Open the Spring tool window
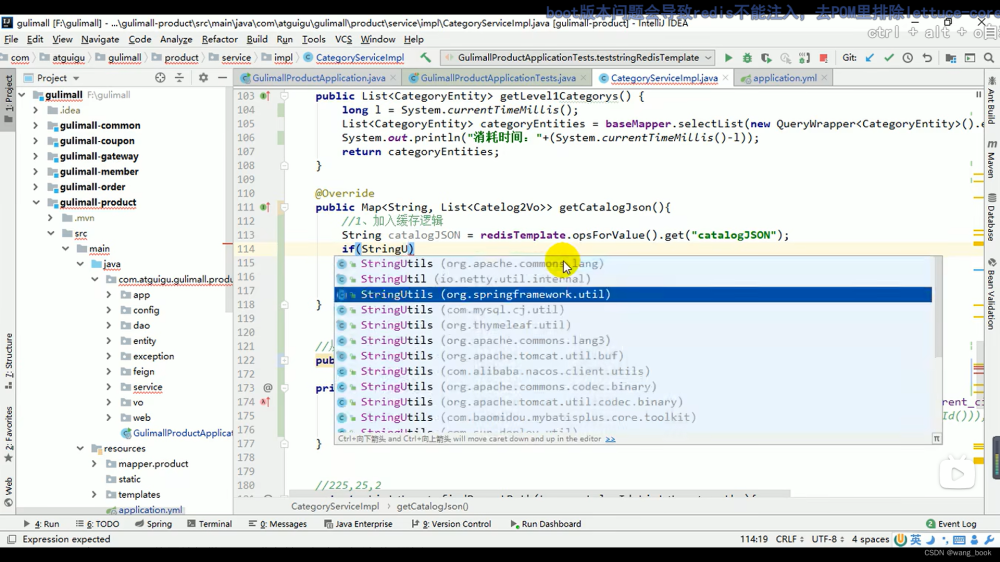Screen dimensions: 1000x562 [153, 524]
